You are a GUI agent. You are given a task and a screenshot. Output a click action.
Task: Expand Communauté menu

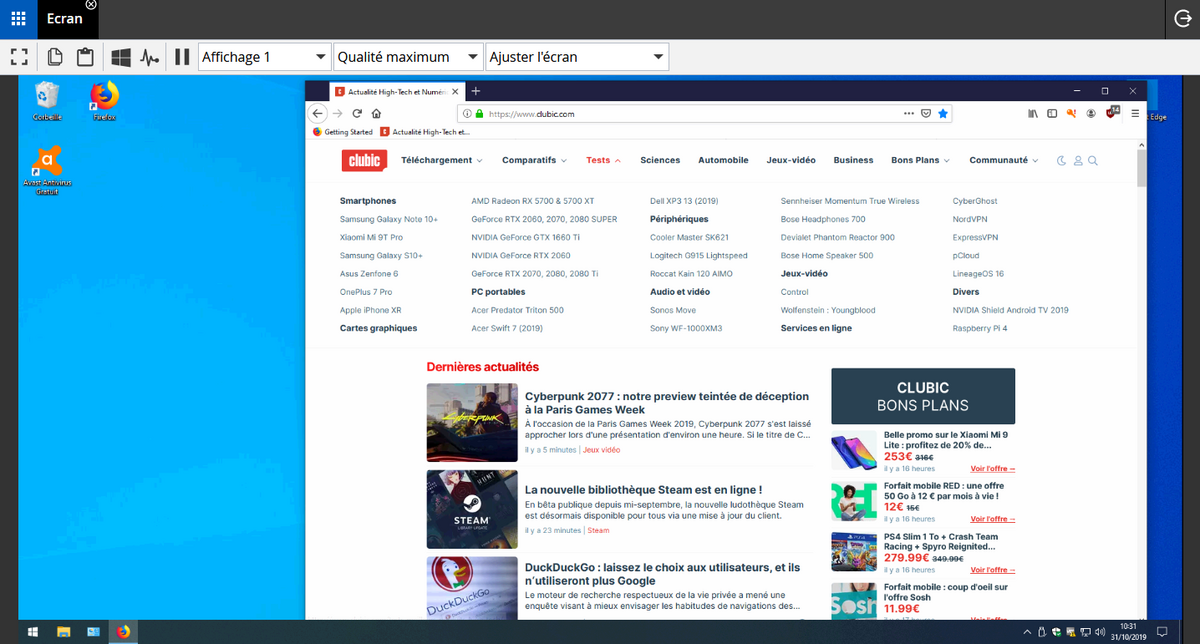point(1004,160)
